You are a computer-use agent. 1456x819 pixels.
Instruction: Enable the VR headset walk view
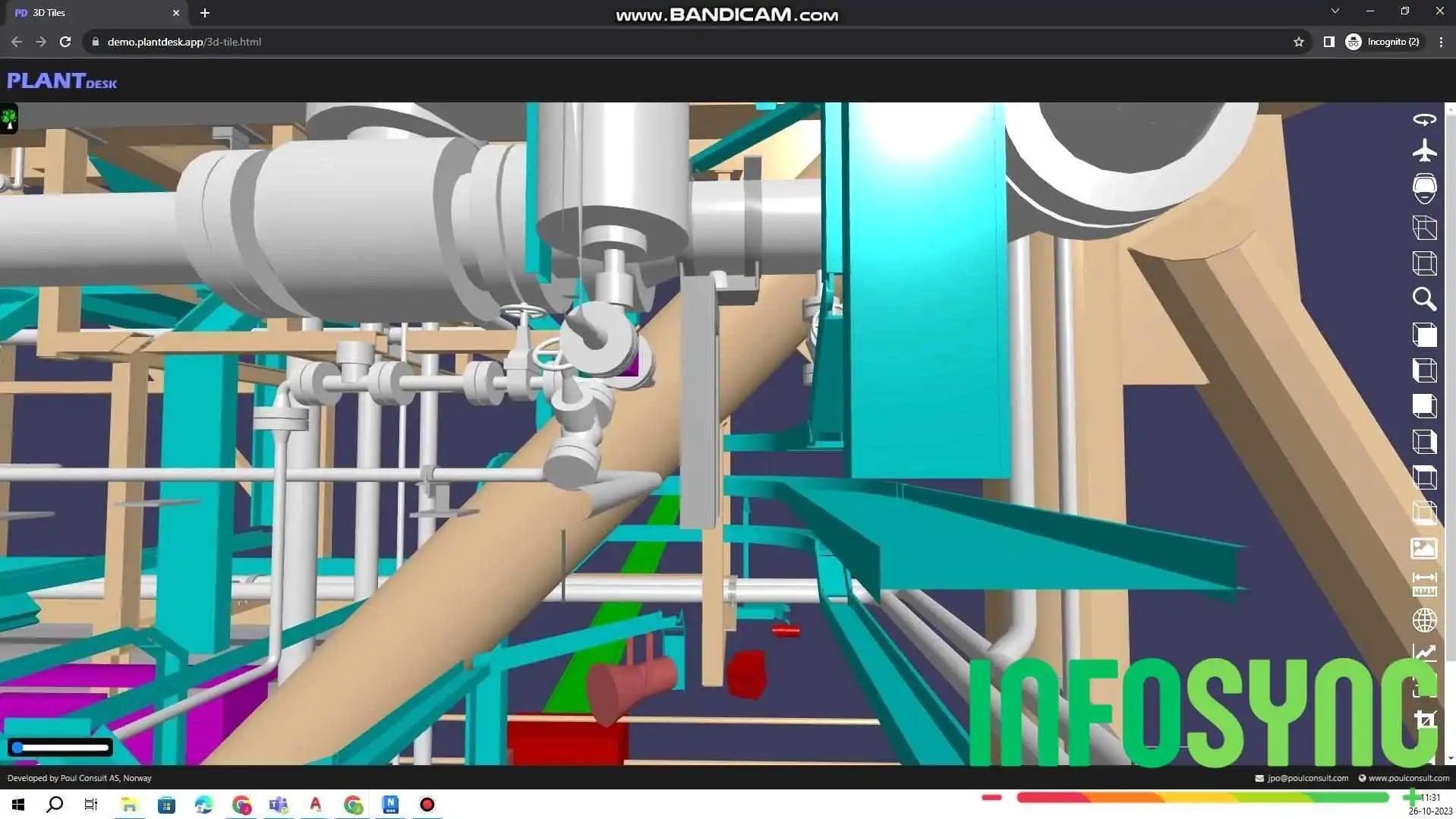coord(1424,188)
